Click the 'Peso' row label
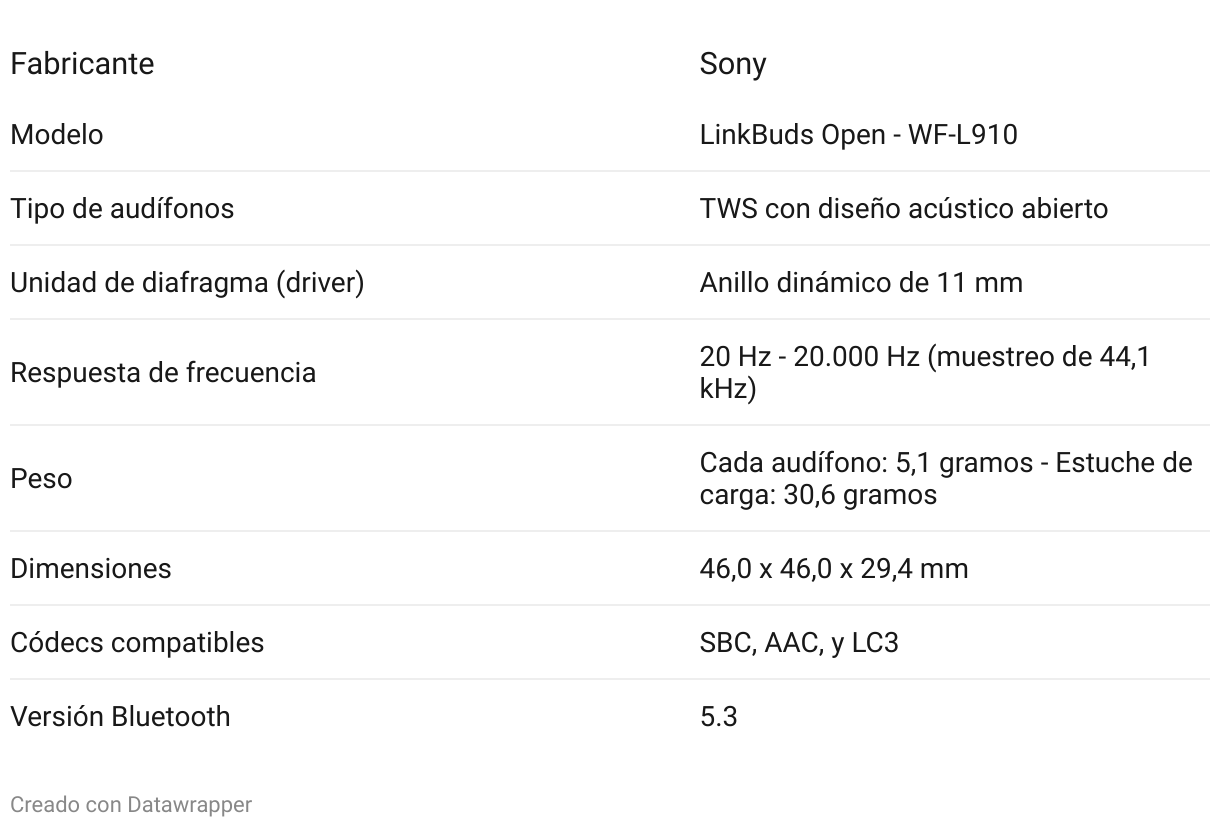Viewport: 1220px width, 828px height. pyautogui.click(x=41, y=479)
